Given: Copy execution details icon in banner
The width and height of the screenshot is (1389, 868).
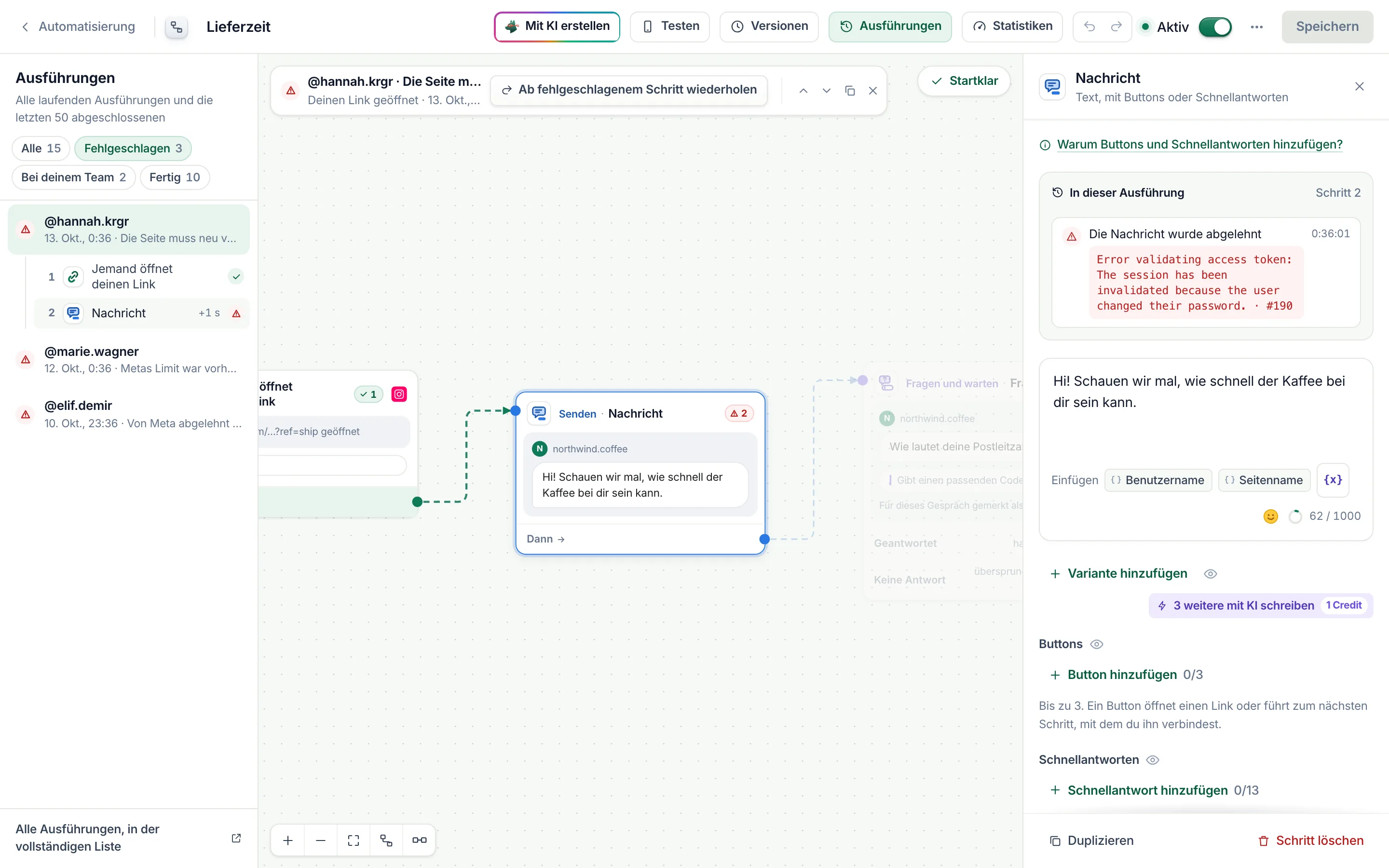Looking at the screenshot, I should point(850,91).
